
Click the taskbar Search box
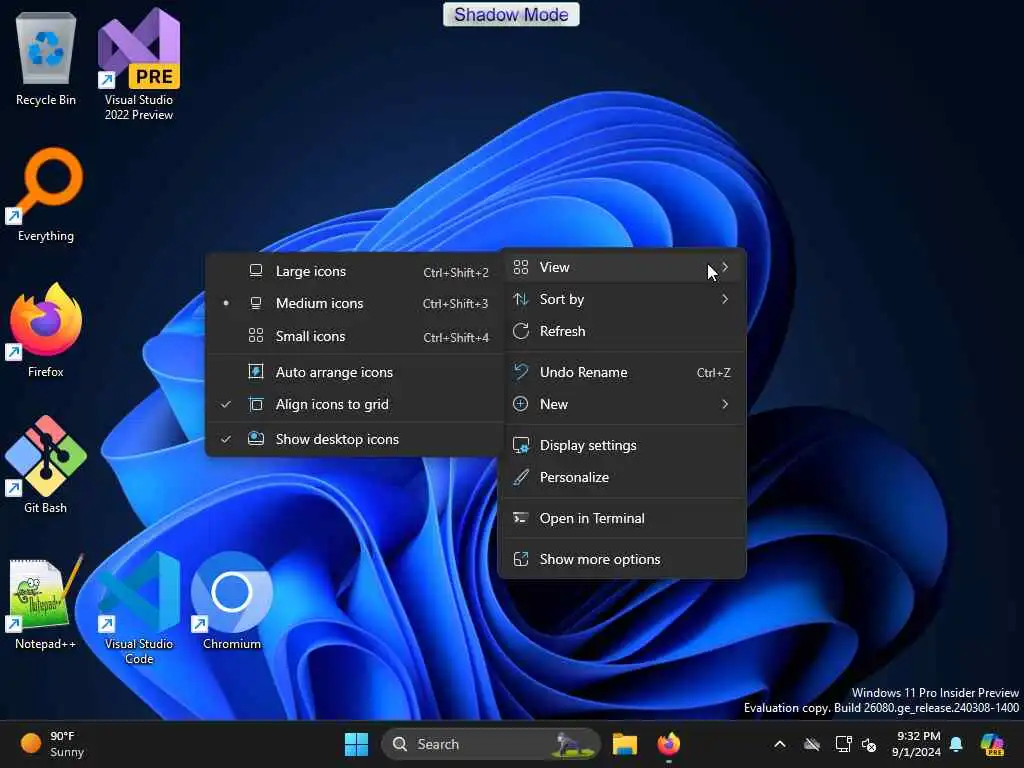tap(490, 744)
